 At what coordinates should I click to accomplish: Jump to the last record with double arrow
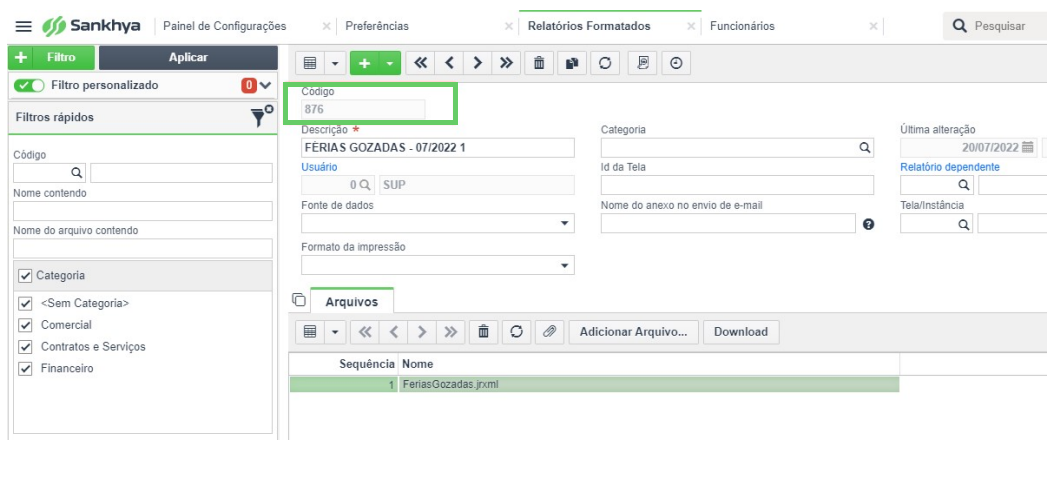point(506,63)
